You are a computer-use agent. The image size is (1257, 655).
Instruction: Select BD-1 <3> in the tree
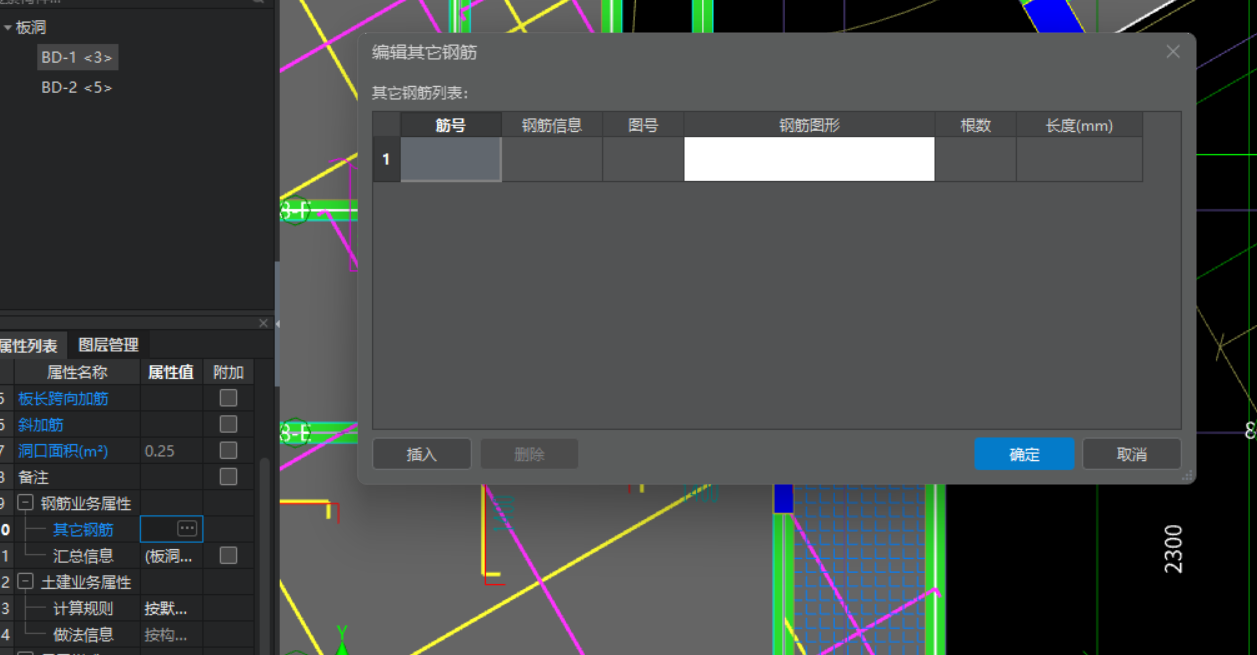[77, 57]
